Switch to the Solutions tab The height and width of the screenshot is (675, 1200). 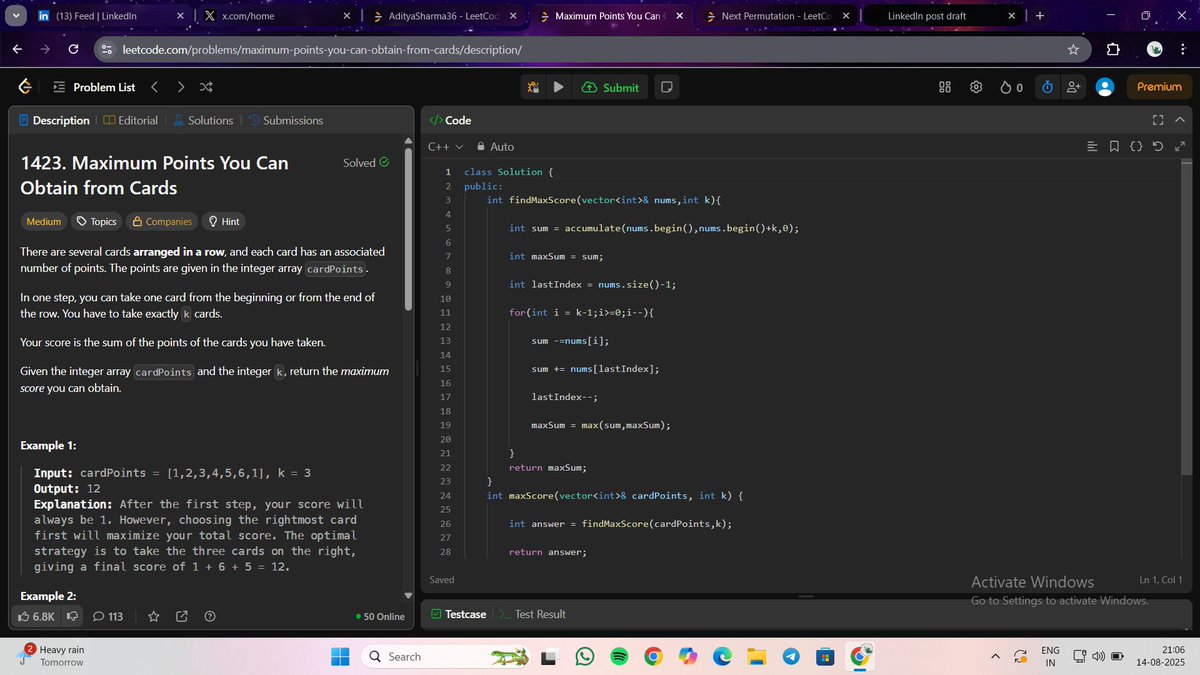tap(203, 120)
